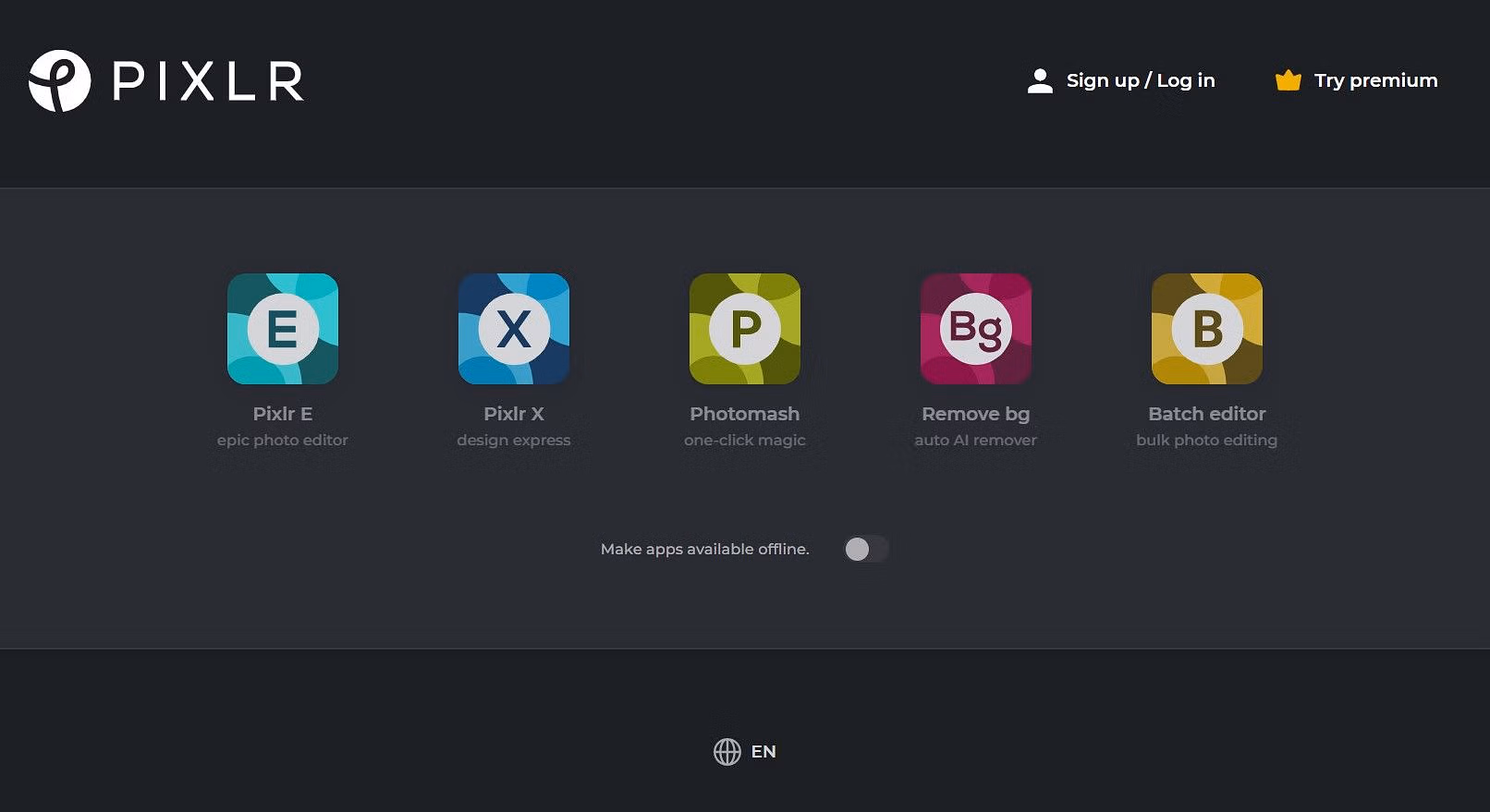This screenshot has height=812, width=1490.
Task: Open Pixlr X using the blue X icon
Action: coord(514,329)
